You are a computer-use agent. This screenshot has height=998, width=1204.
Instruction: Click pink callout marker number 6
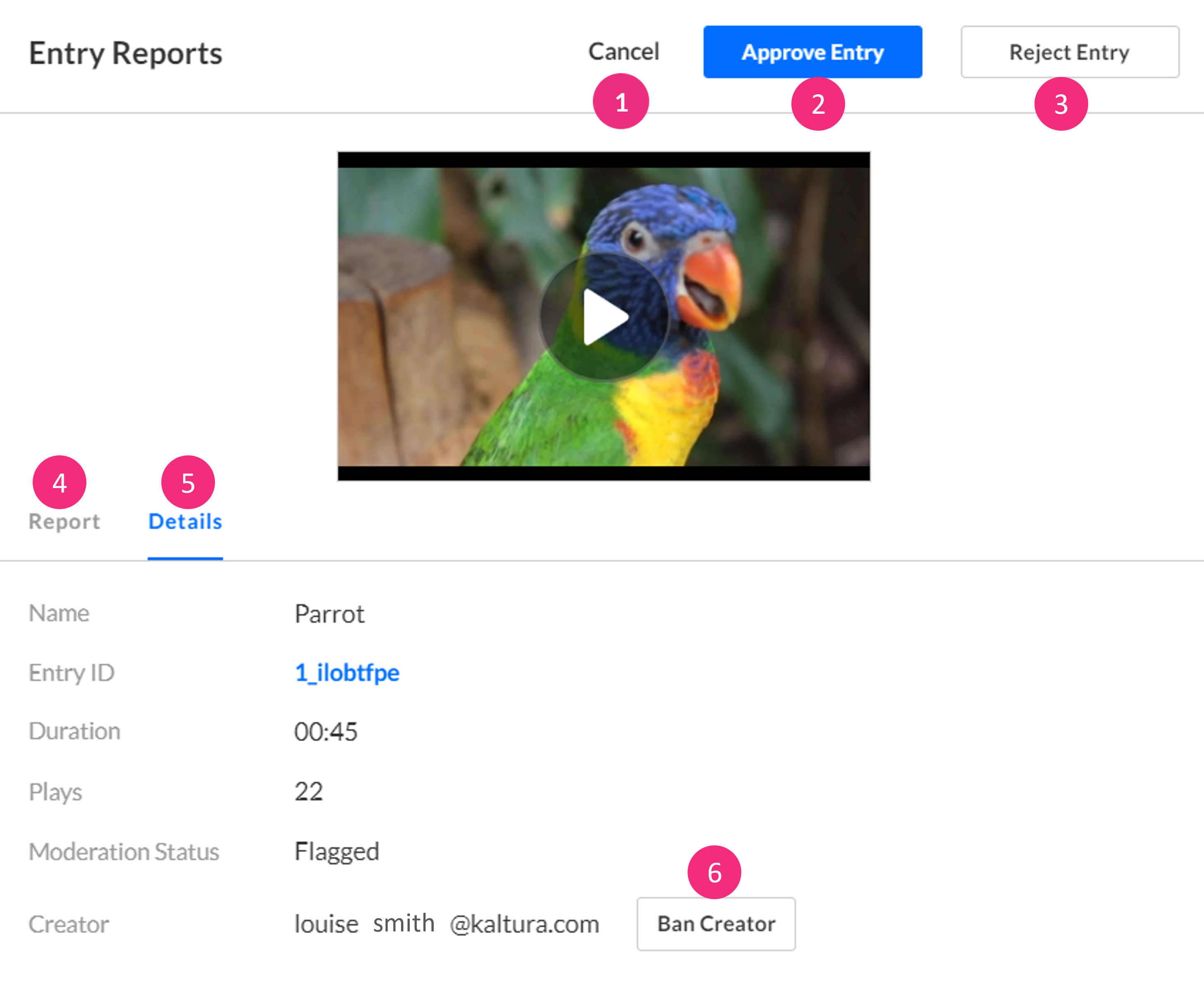(x=714, y=872)
